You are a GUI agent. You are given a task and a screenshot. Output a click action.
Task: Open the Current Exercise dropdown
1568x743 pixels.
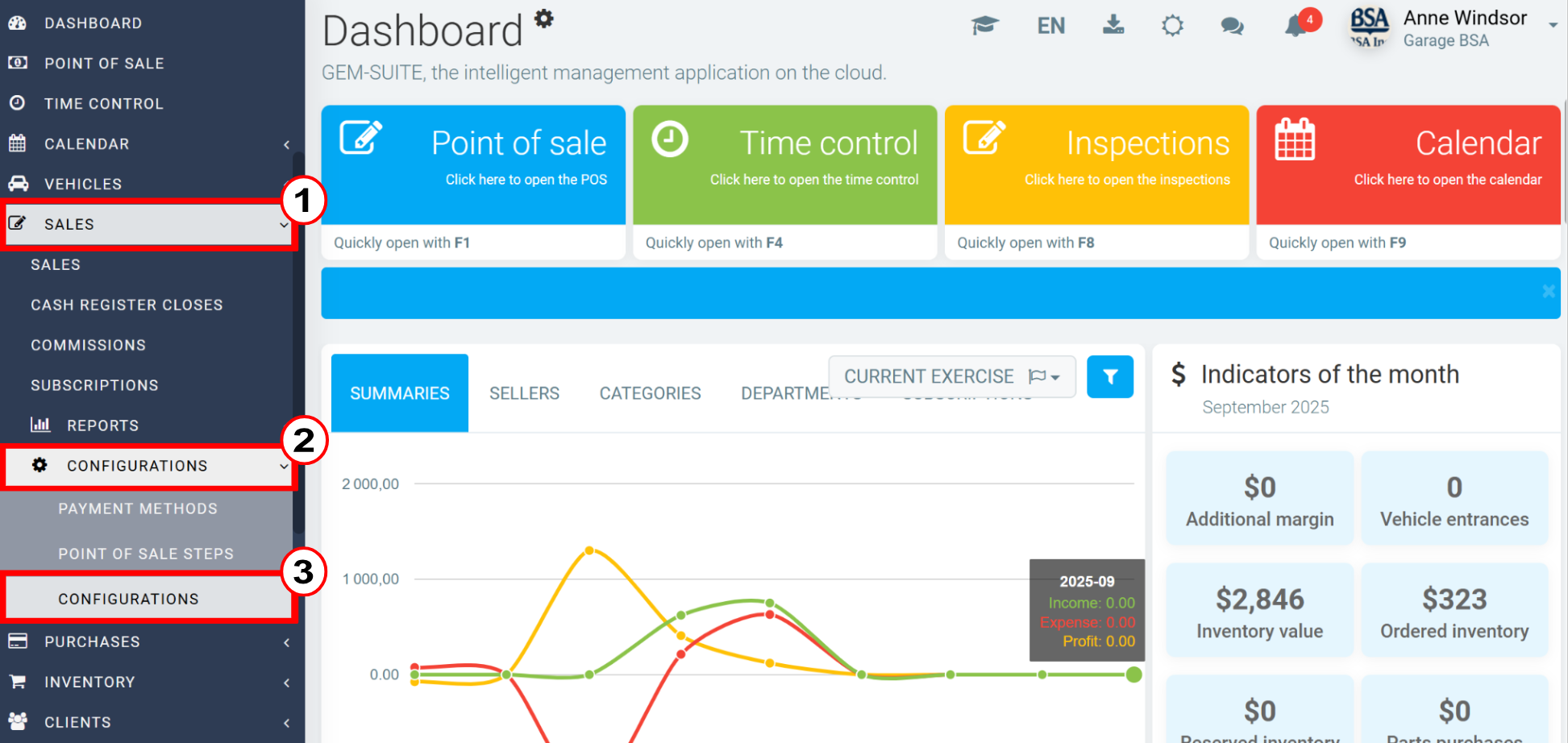point(952,376)
